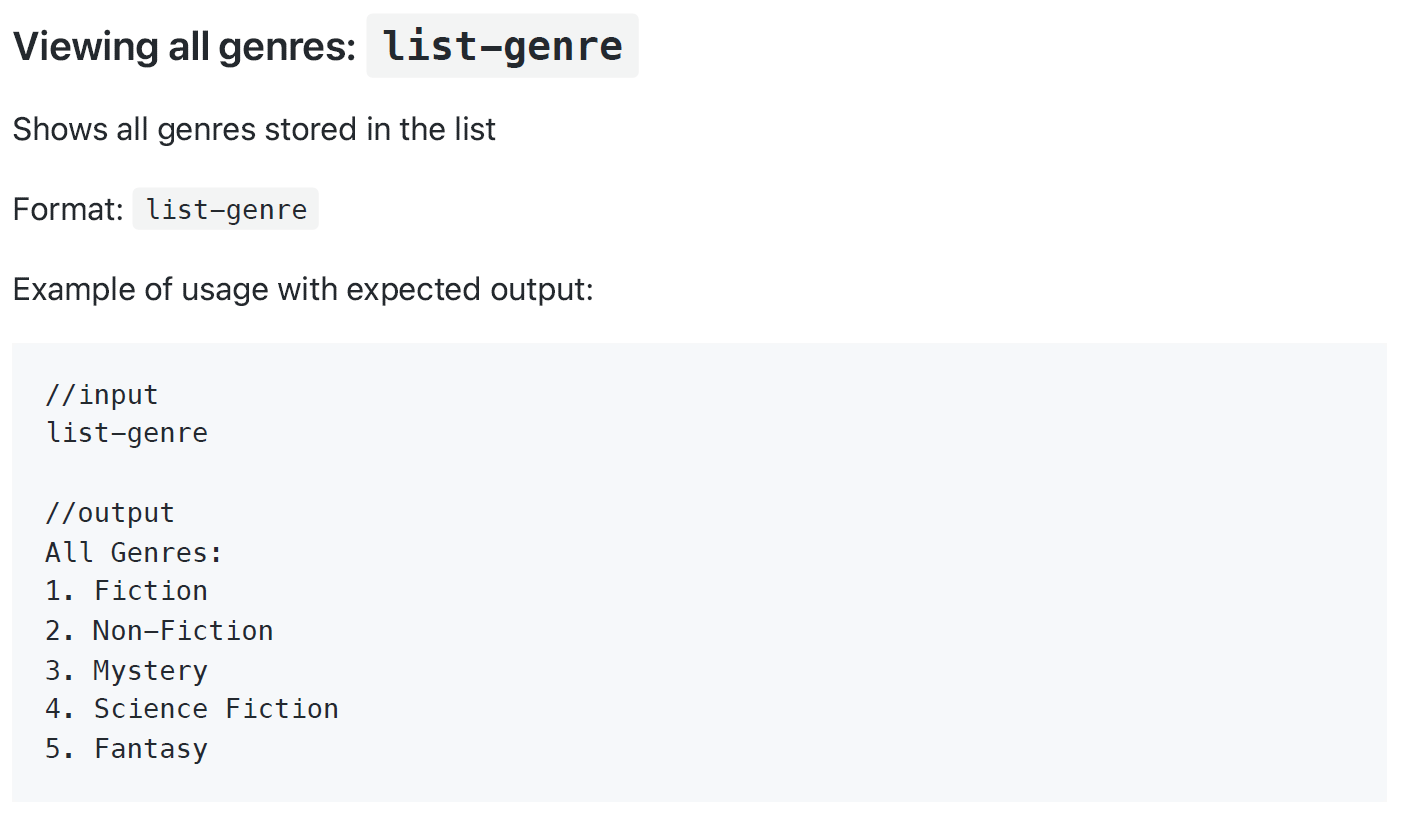Click the "2. Non-Fiction" output line
The width and height of the screenshot is (1408, 822).
click(159, 631)
